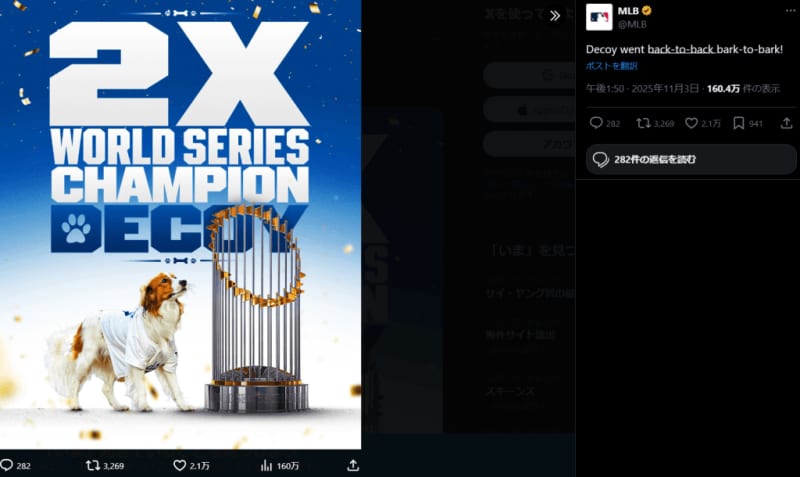Repost using the 3,269 retweet icon in the post panel
The height and width of the screenshot is (477, 800).
point(643,123)
